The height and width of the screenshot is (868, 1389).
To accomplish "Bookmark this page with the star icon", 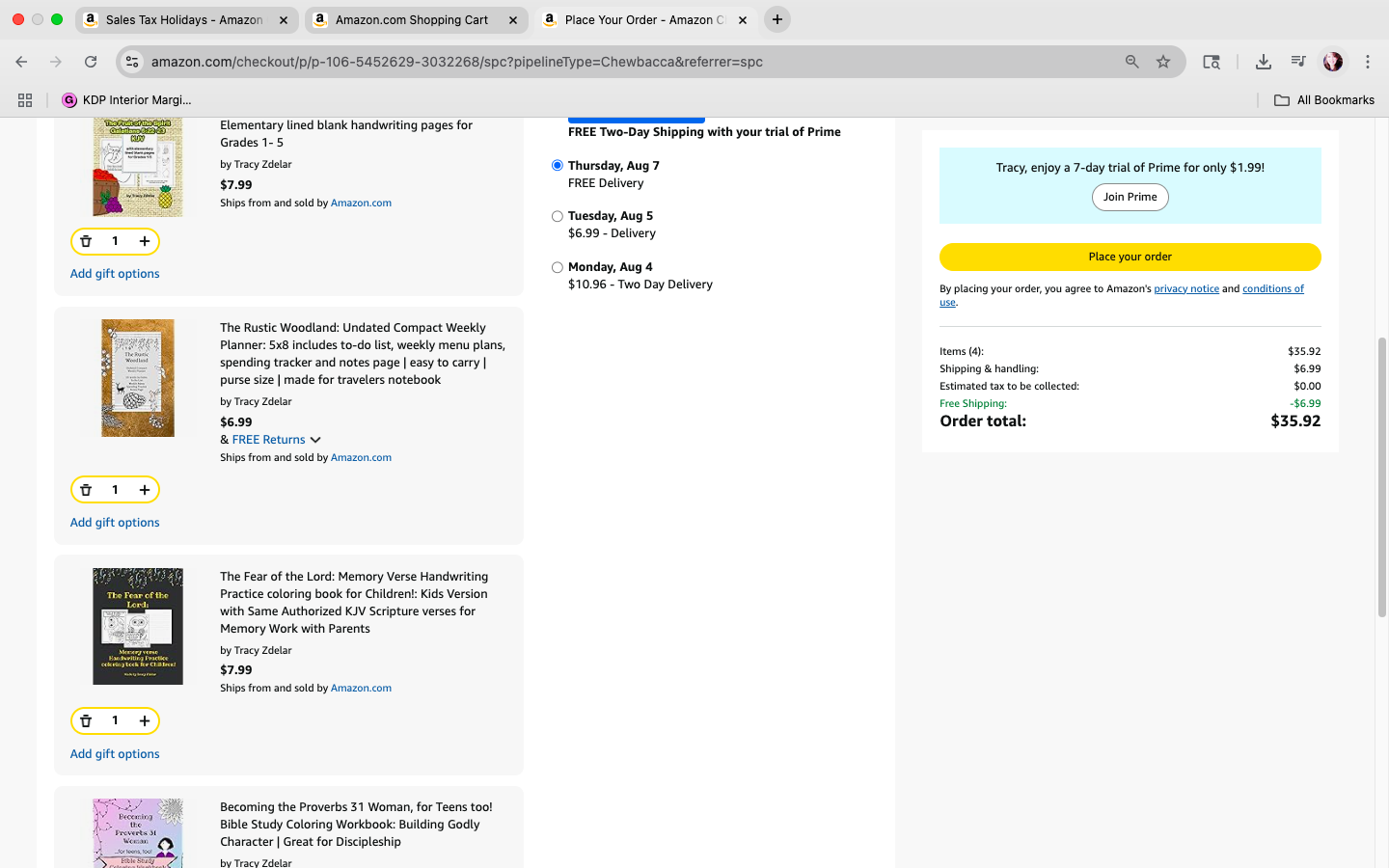I will click(1163, 62).
